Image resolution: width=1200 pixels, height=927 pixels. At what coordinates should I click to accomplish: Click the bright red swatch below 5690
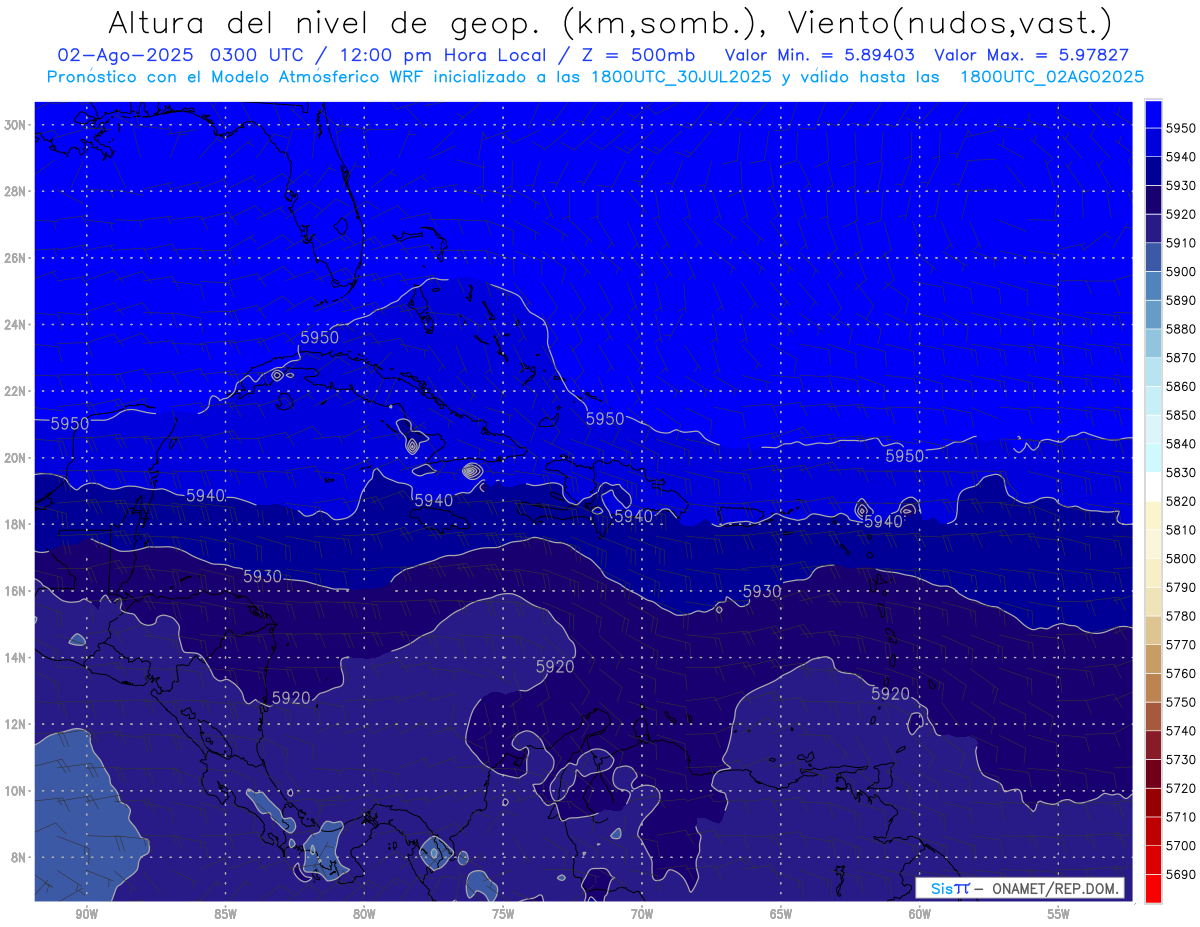[x=1152, y=888]
